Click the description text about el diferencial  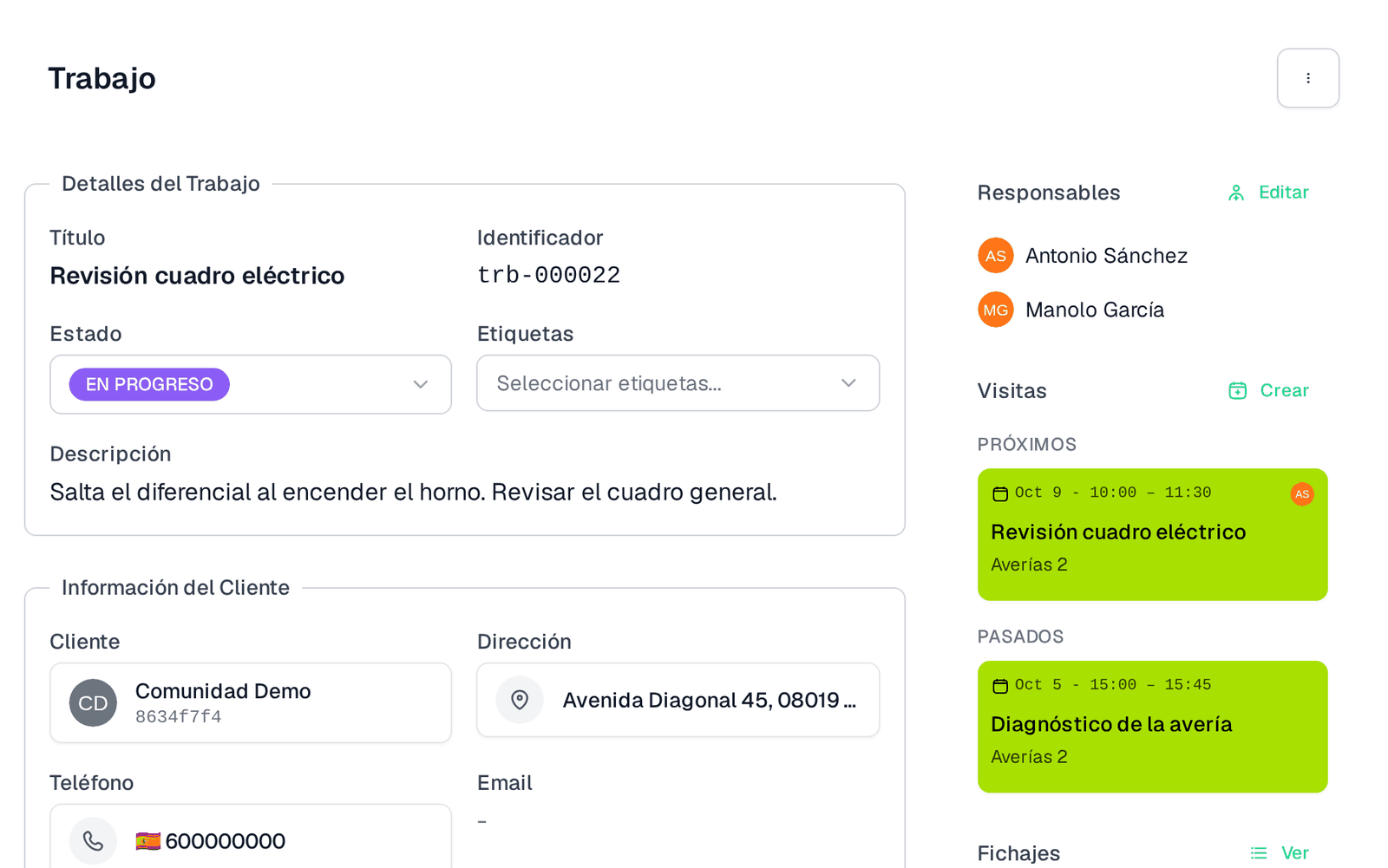click(413, 493)
